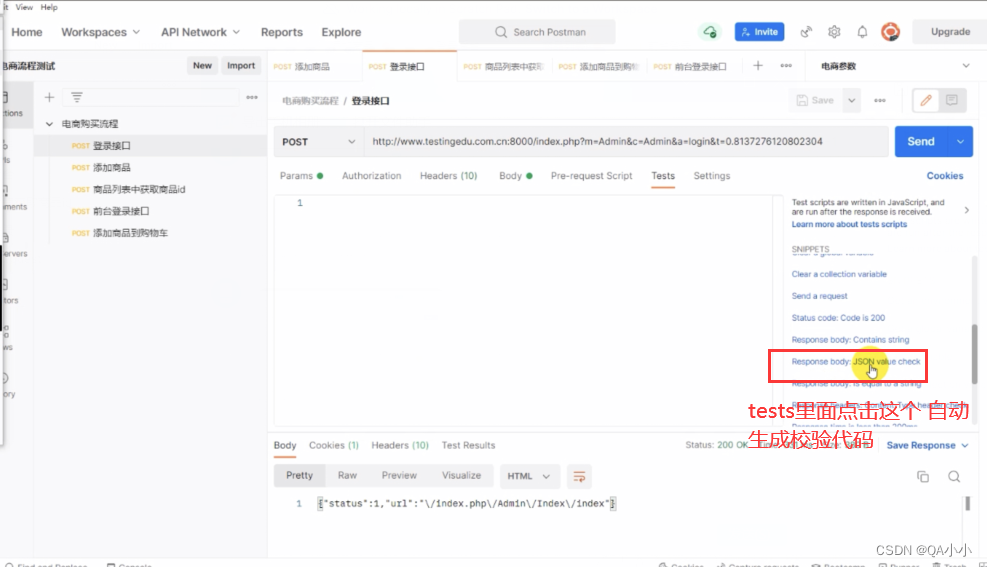Go to Home

(x=27, y=32)
